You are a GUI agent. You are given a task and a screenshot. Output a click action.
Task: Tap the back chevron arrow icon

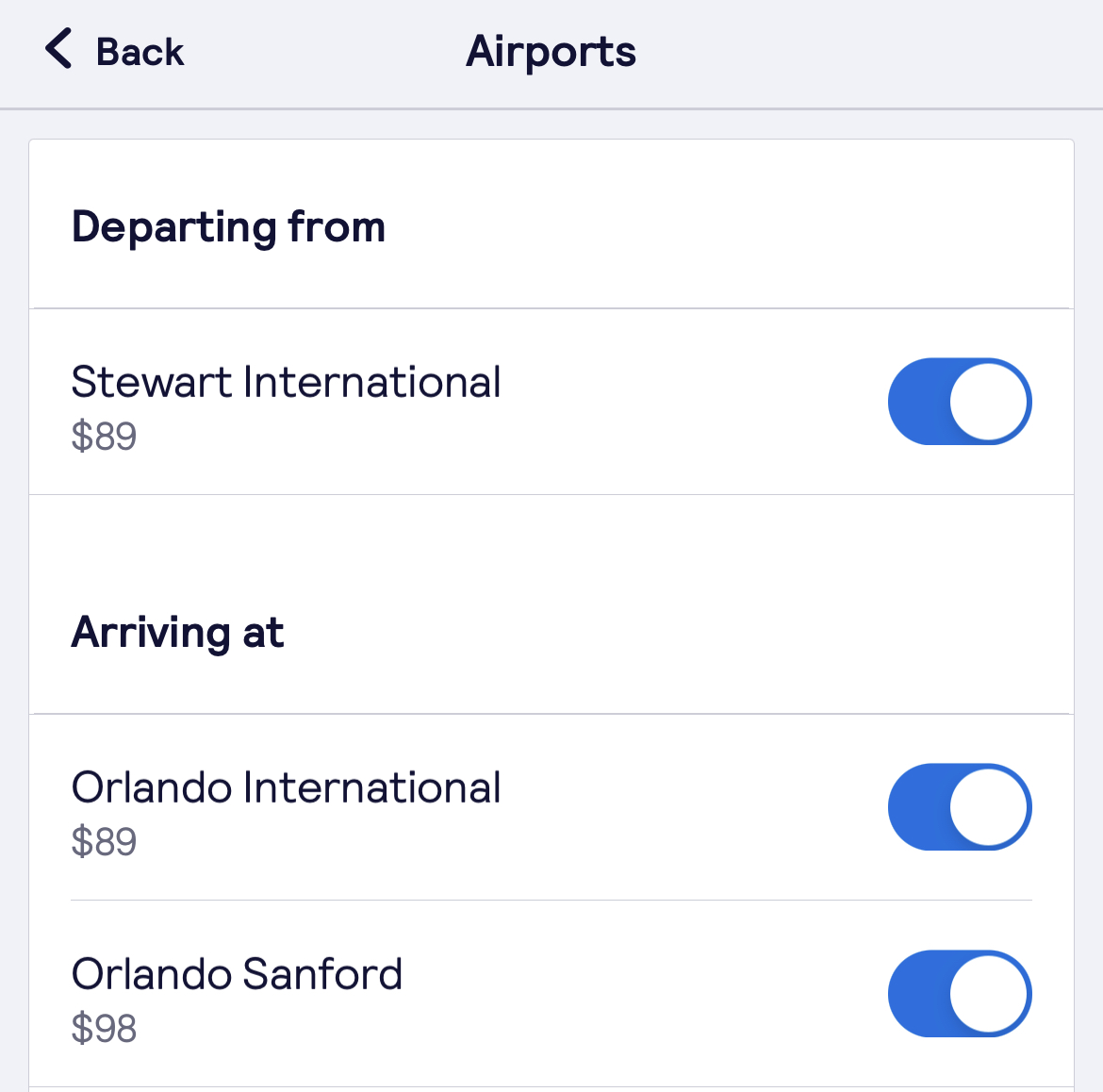pyautogui.click(x=58, y=49)
